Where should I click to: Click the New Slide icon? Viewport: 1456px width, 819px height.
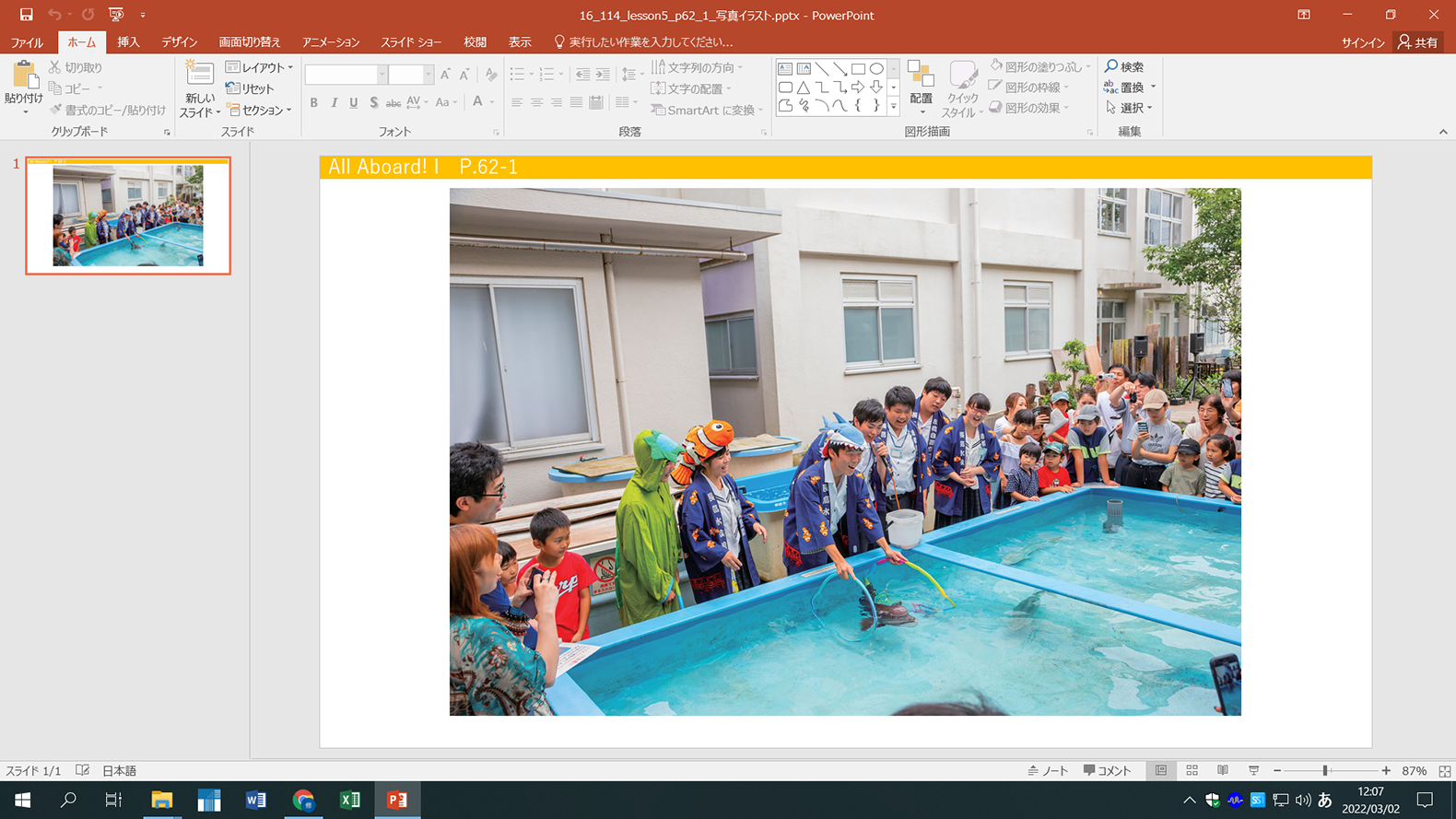point(200,75)
